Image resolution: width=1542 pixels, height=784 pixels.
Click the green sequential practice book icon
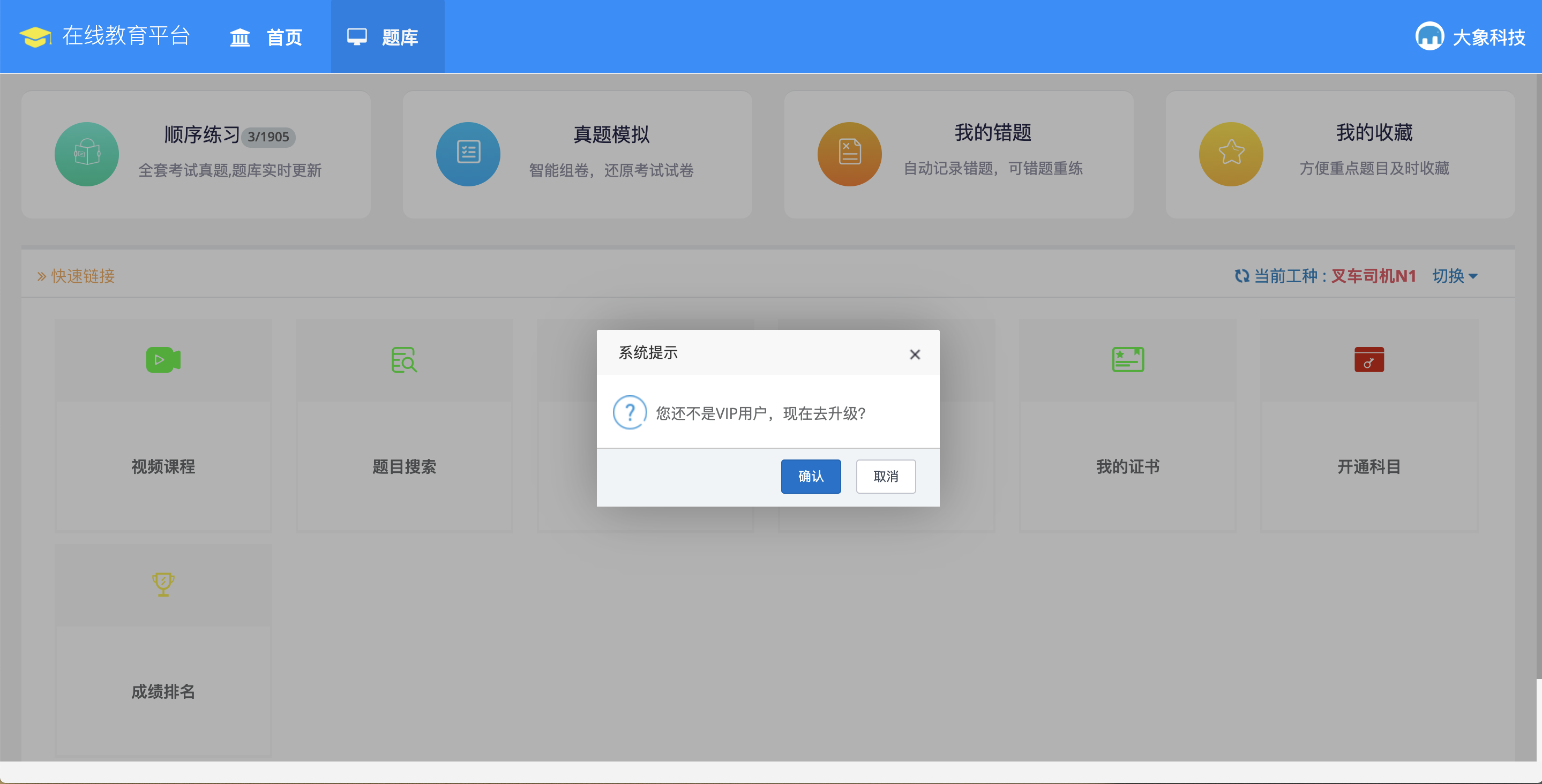click(x=87, y=154)
